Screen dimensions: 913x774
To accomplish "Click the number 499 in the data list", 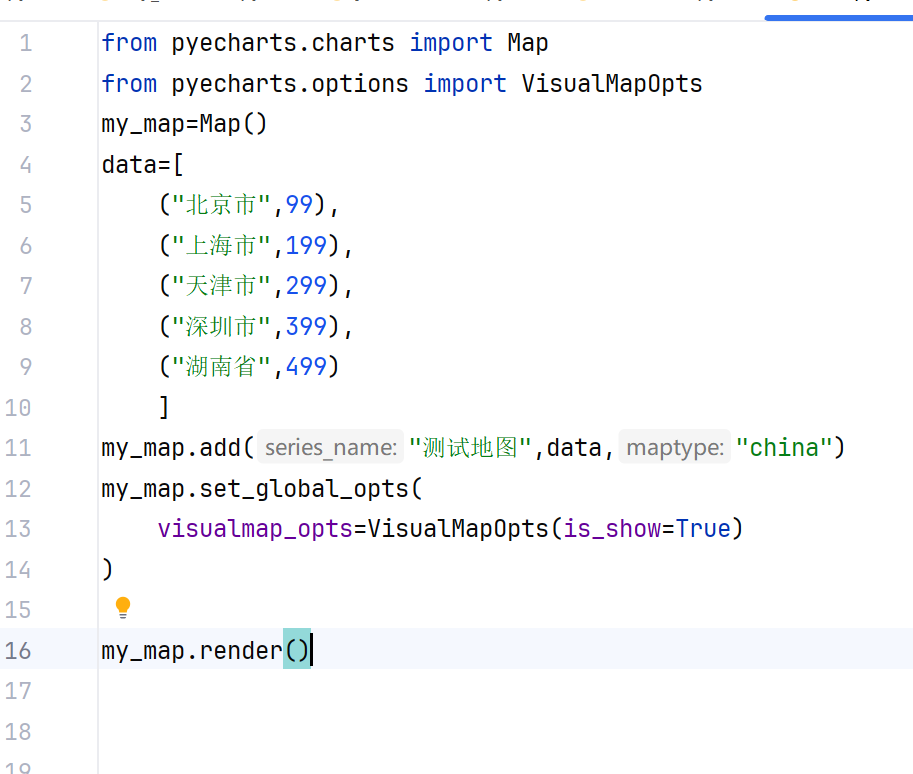I will click(306, 366).
